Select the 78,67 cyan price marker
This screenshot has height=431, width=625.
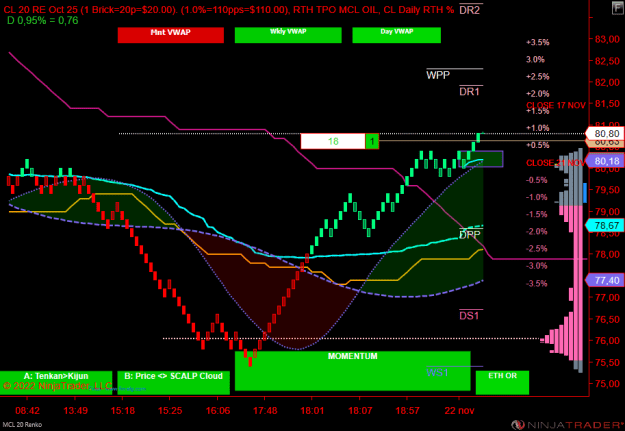pyautogui.click(x=606, y=226)
